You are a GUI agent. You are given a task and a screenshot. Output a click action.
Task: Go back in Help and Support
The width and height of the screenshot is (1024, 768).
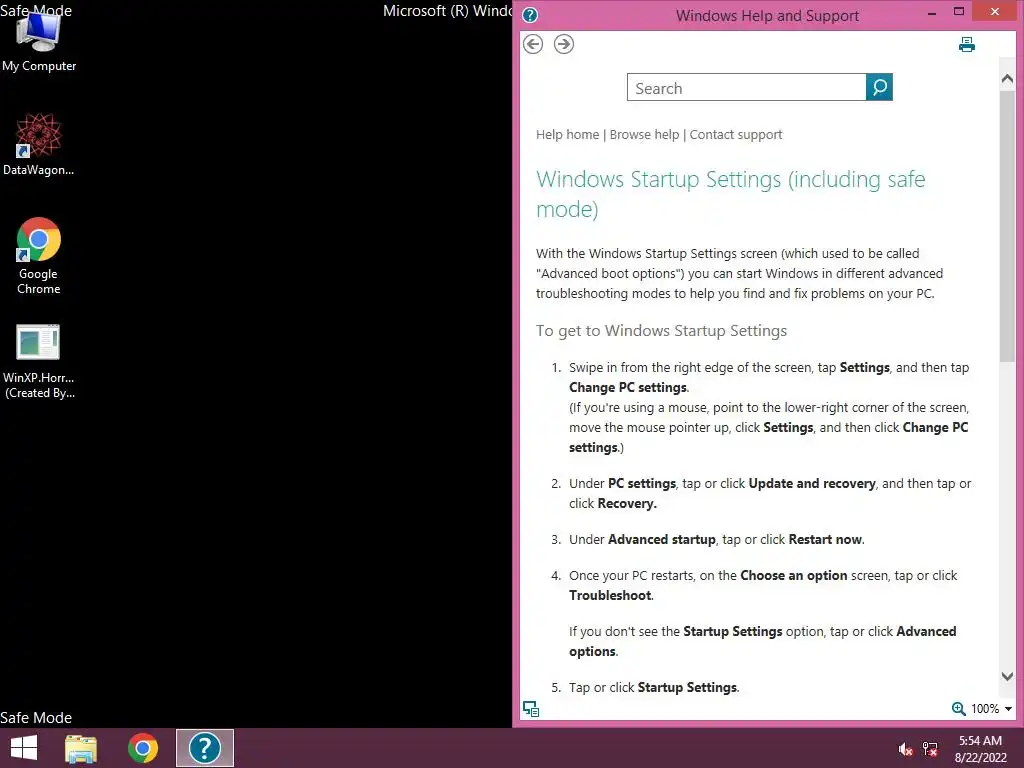point(533,44)
